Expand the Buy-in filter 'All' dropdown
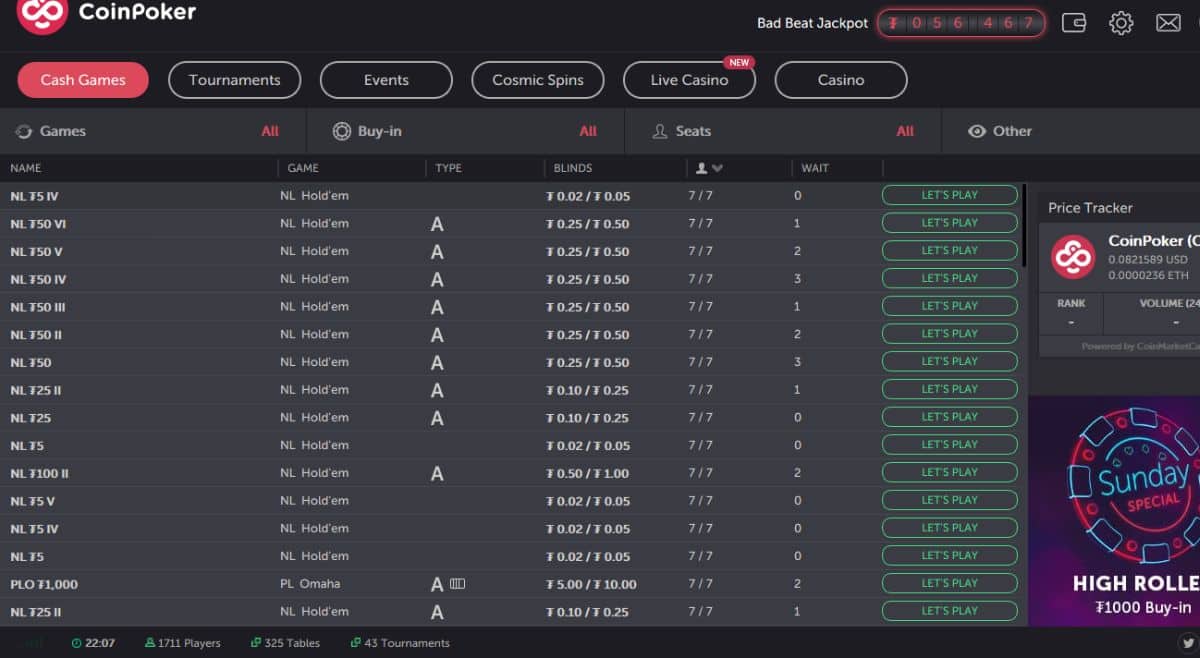This screenshot has height=658, width=1200. click(588, 131)
